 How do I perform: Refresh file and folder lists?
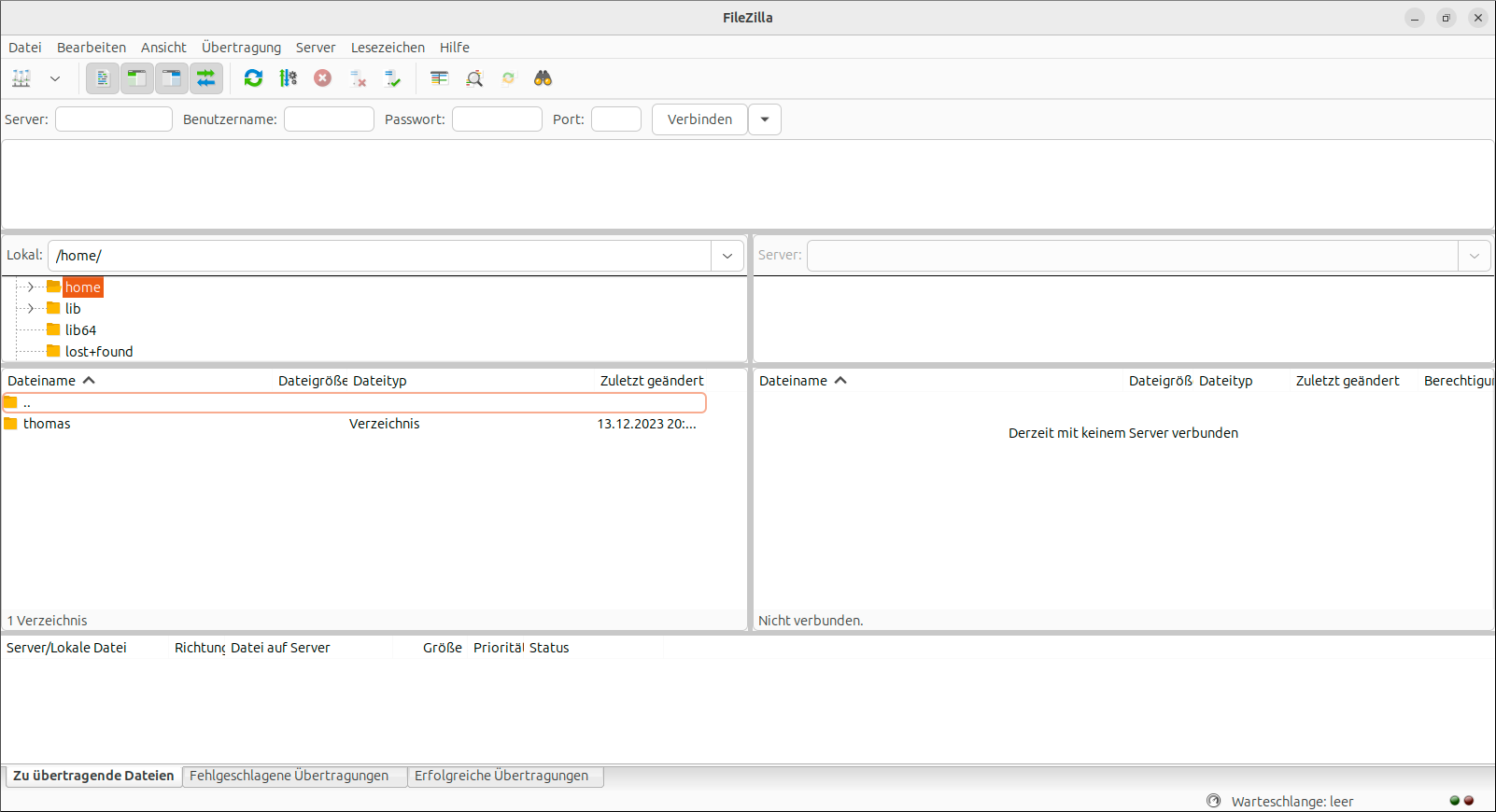[x=253, y=78]
